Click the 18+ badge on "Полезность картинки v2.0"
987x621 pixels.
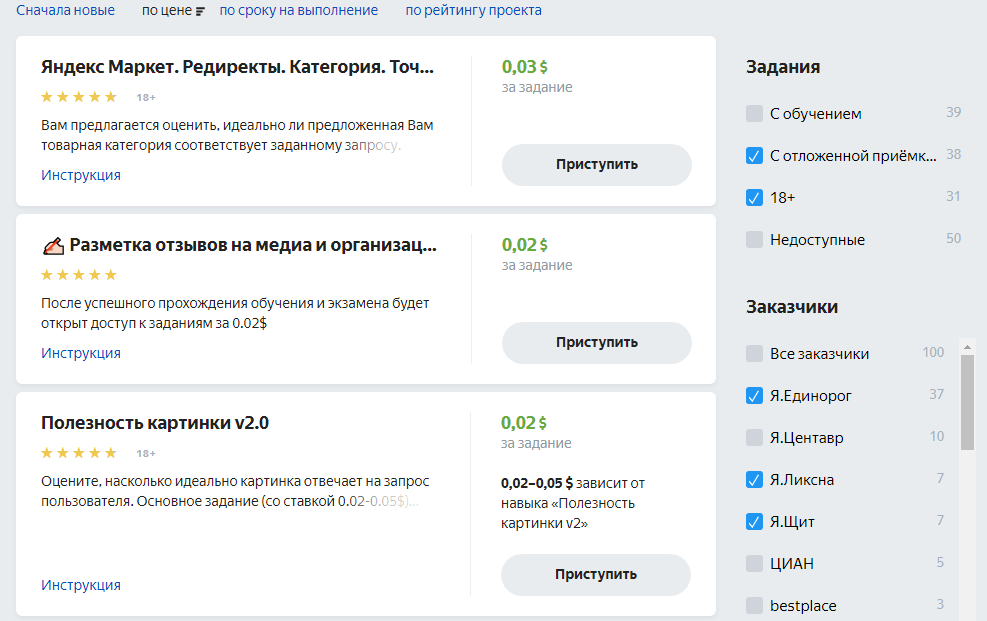147,452
